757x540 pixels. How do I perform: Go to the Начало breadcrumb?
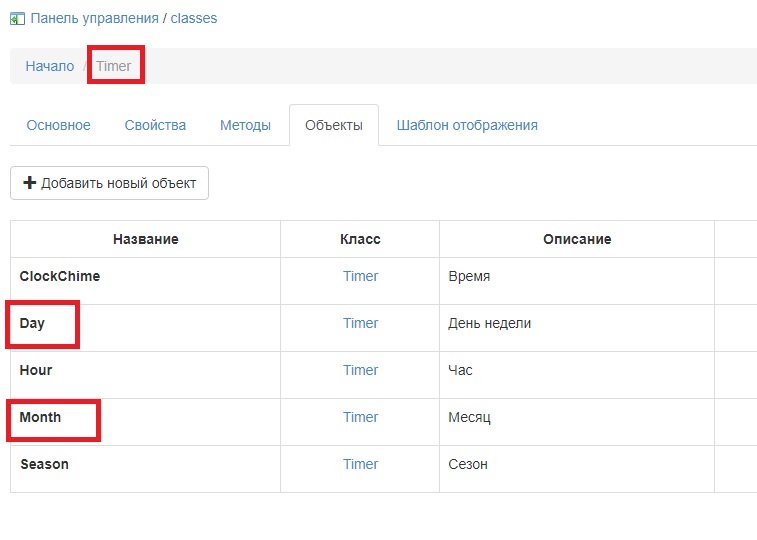point(50,66)
